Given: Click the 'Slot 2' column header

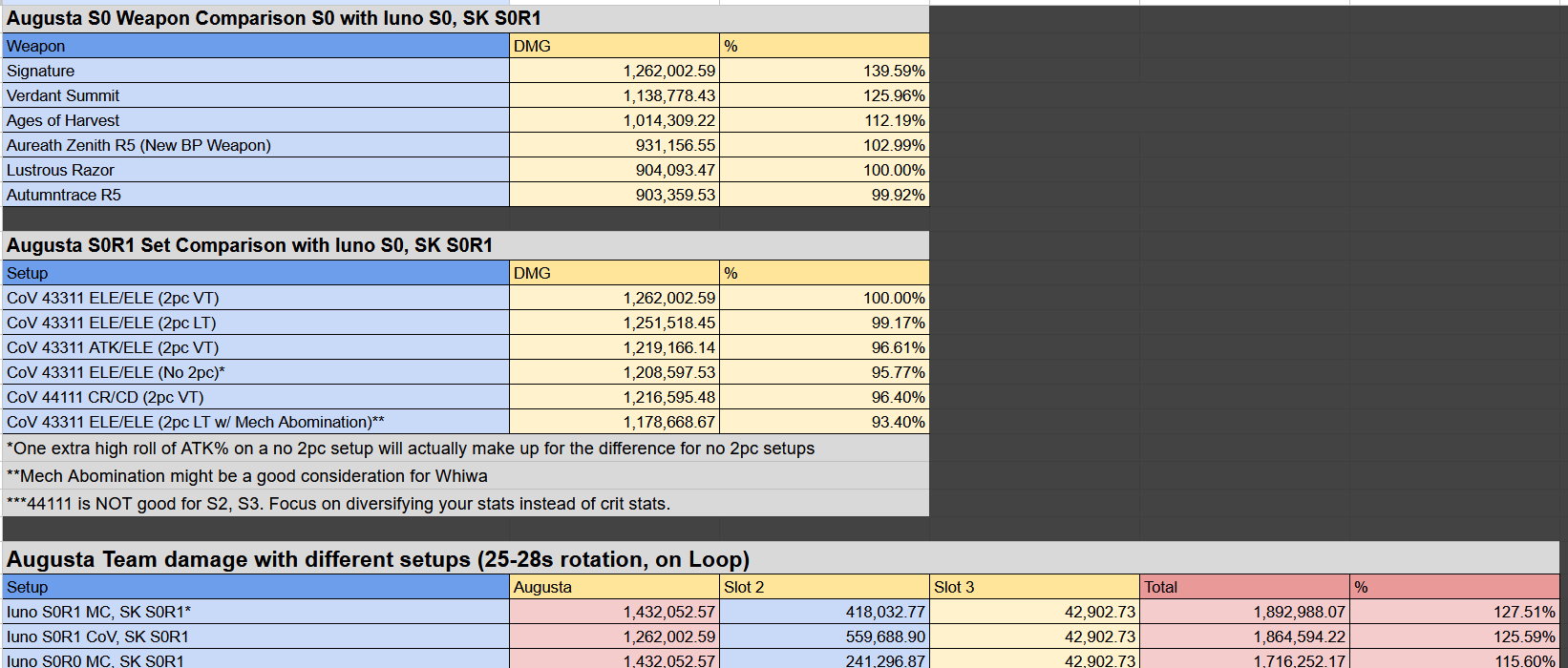Looking at the screenshot, I should (824, 587).
